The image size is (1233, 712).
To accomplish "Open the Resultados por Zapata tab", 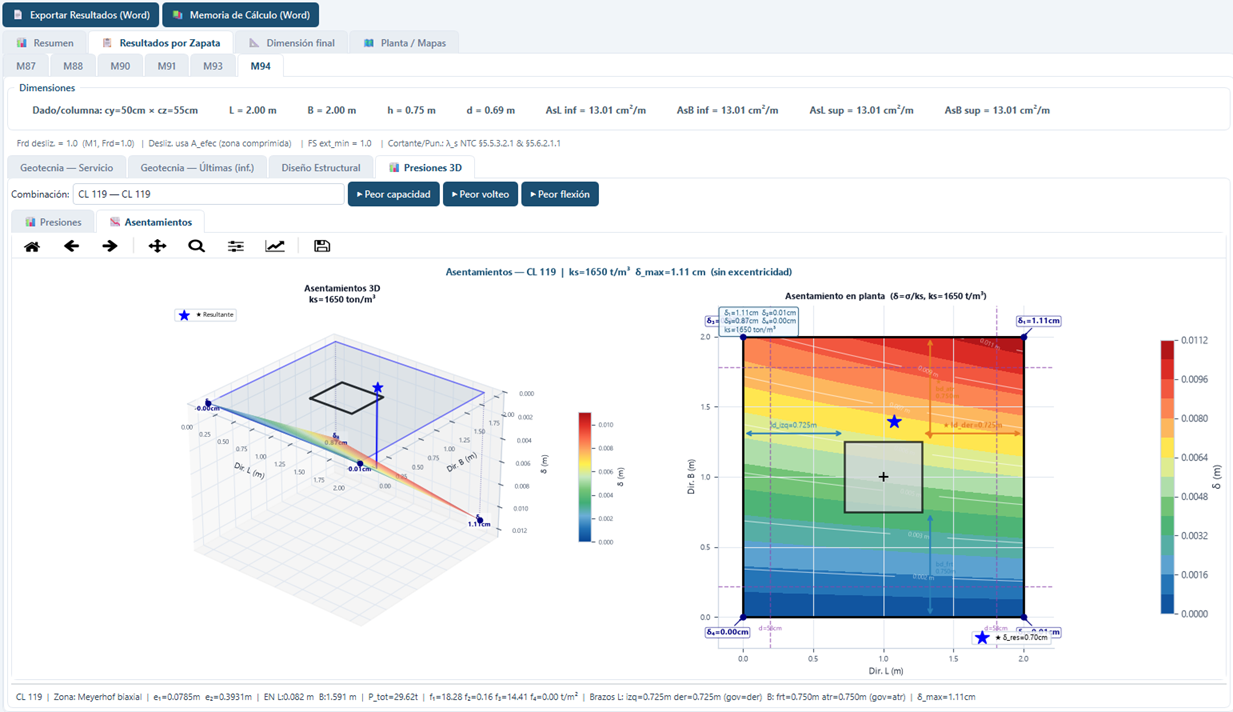I will click(161, 43).
